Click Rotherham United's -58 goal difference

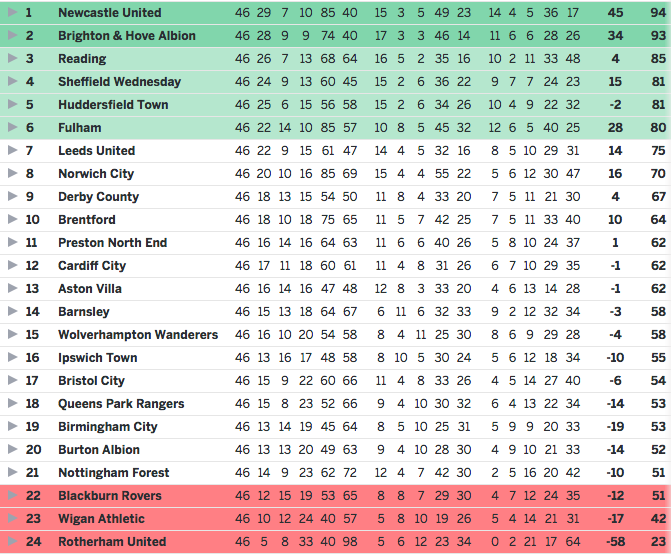tap(615, 542)
